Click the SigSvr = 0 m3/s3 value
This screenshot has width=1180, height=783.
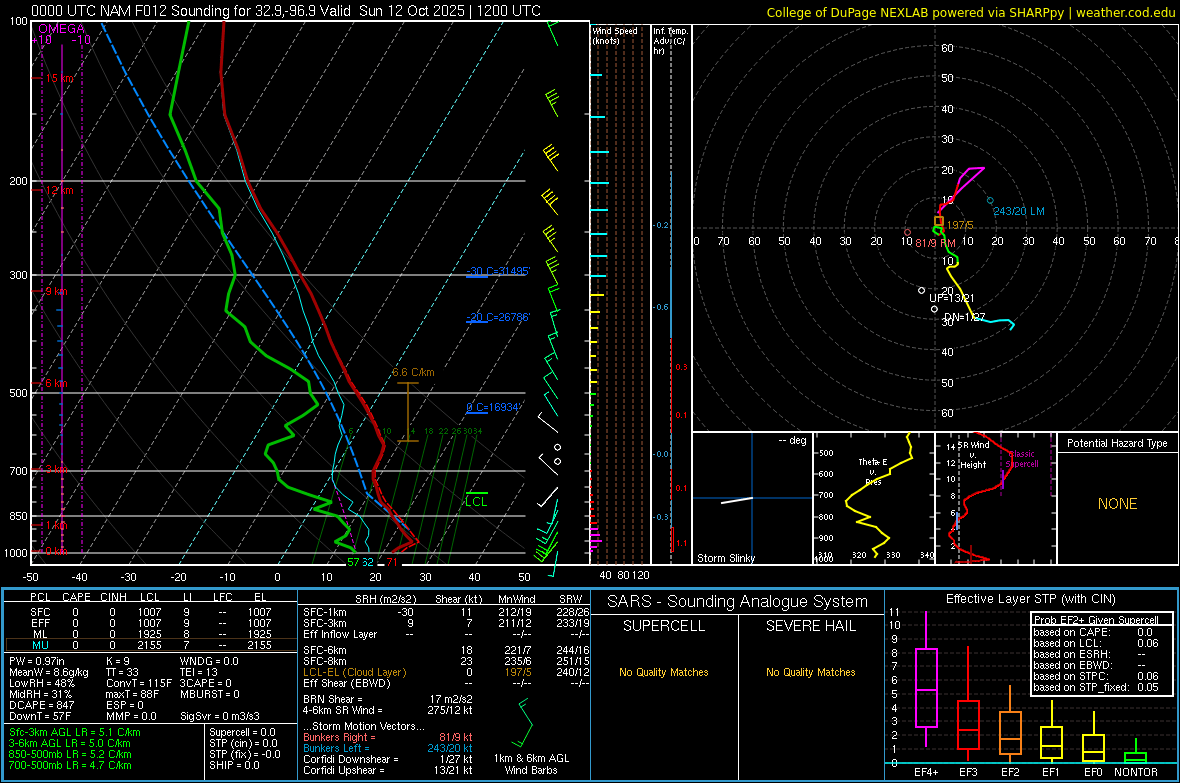point(220,716)
